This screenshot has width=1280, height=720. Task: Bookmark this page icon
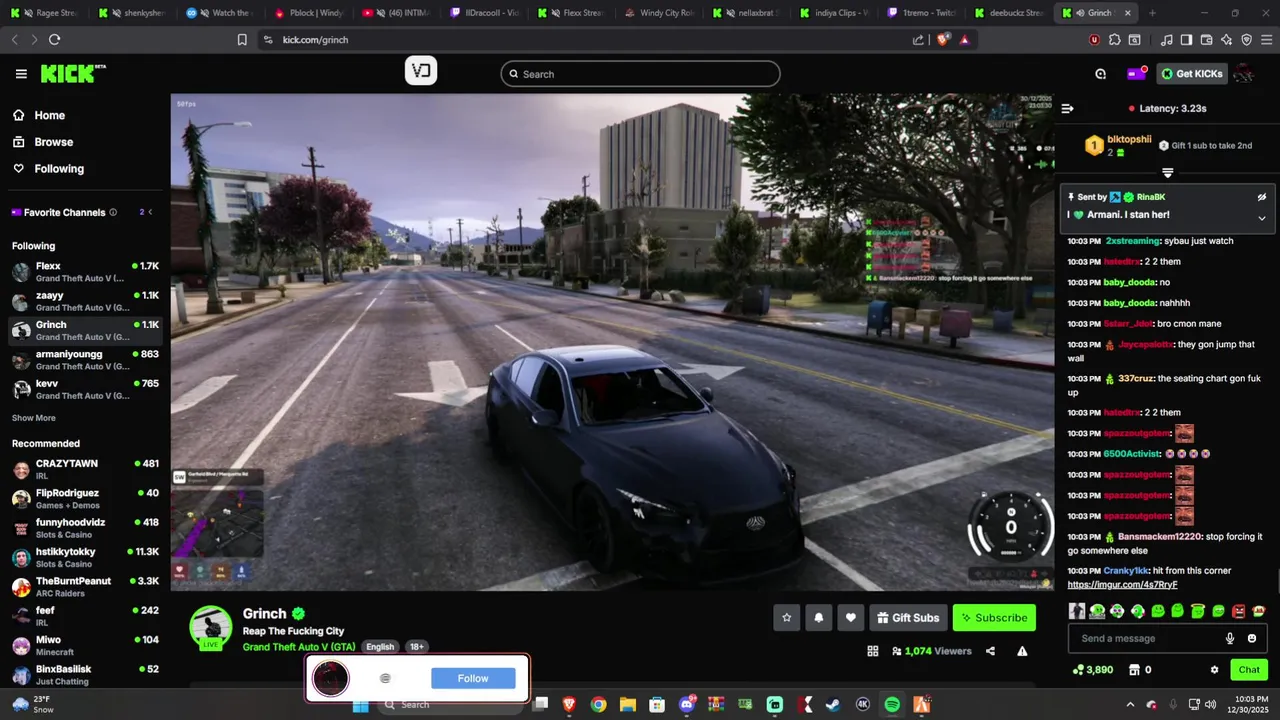click(x=242, y=40)
